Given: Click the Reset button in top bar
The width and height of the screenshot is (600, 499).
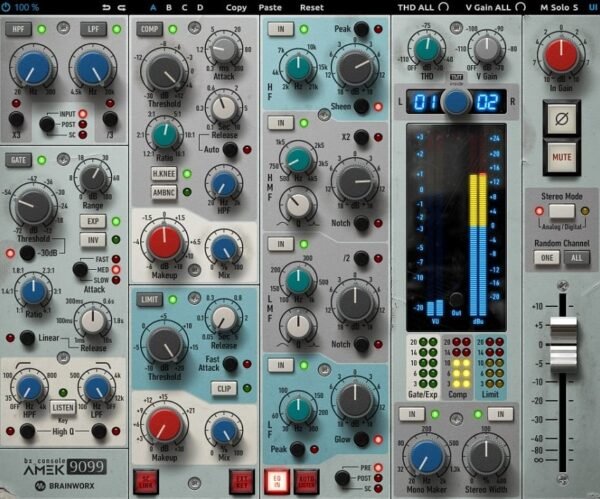Looking at the screenshot, I should pyautogui.click(x=312, y=7).
